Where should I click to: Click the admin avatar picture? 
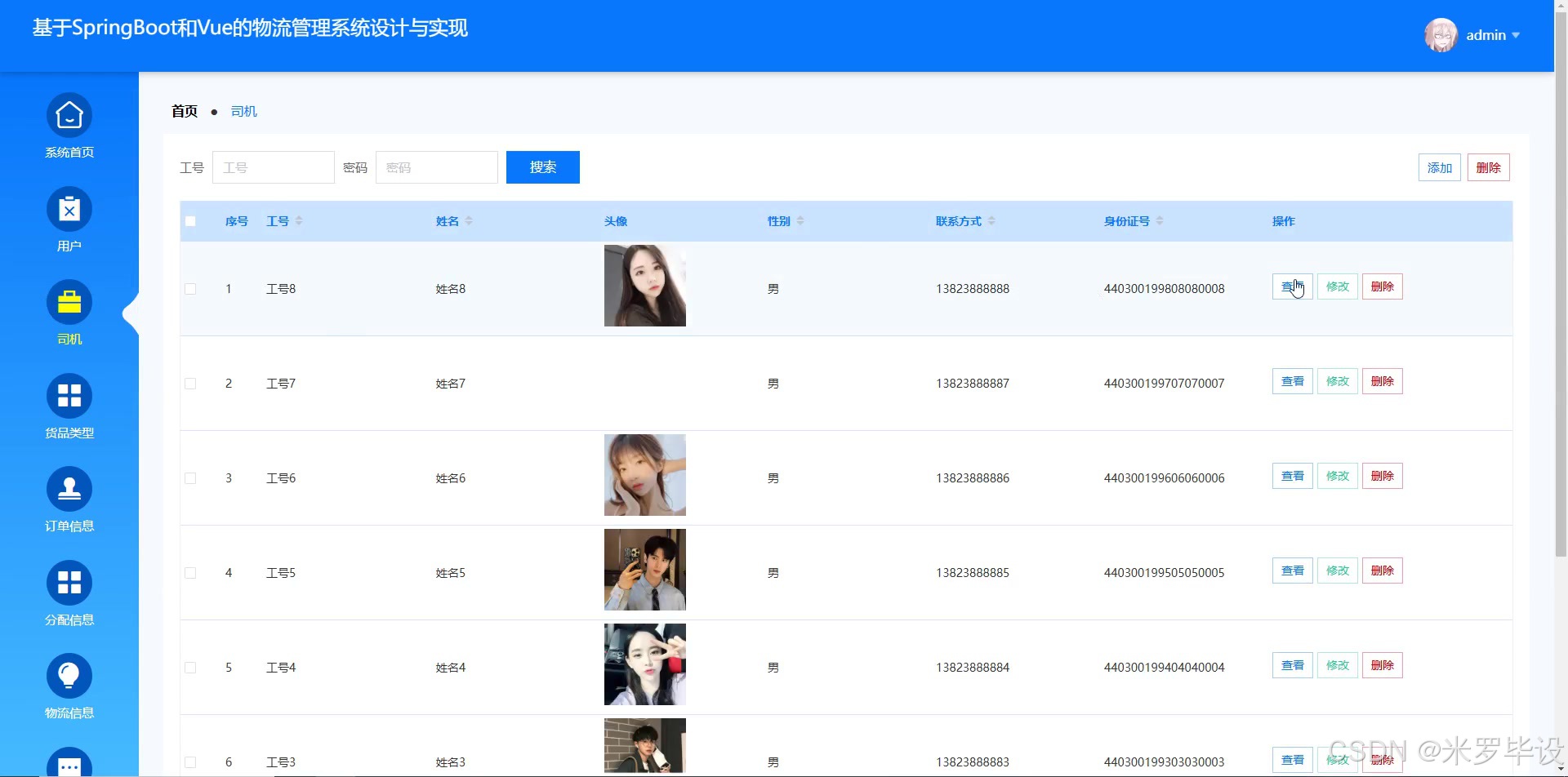coord(1441,35)
